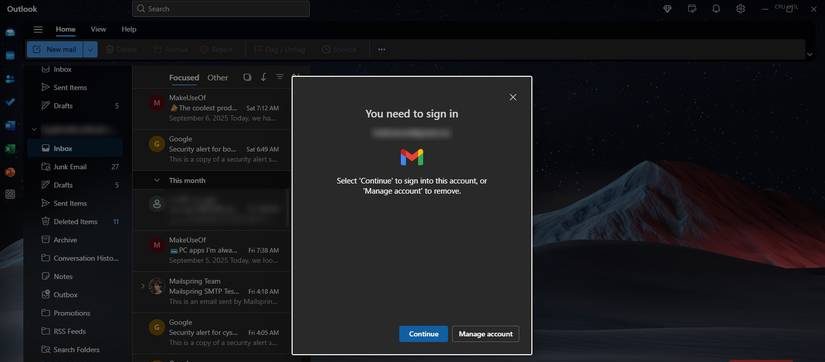Open MakeUseOf email 'The coolest prod...'
The image size is (825, 362).
pos(211,108)
